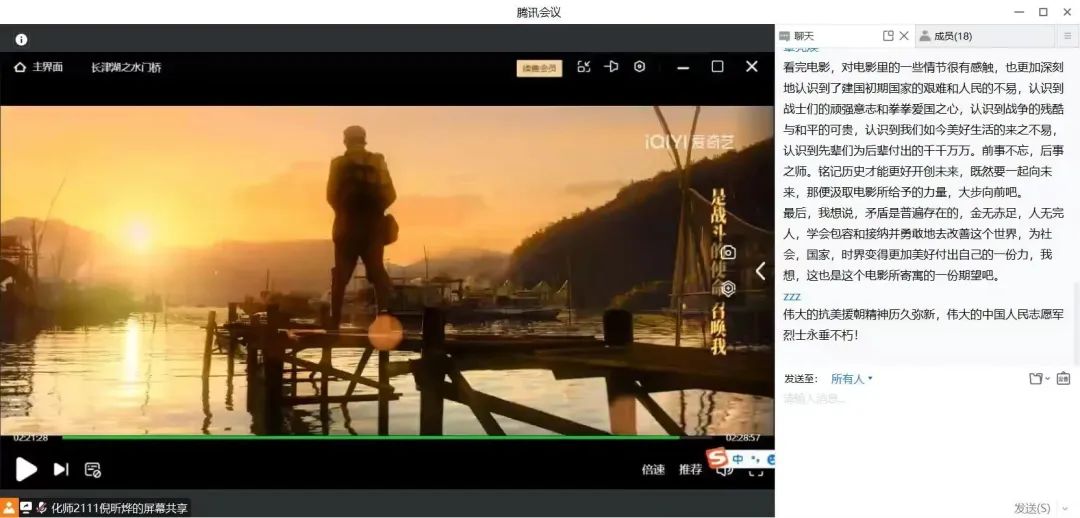
Task: Expand the side panel with the left chevron
Action: click(x=760, y=271)
